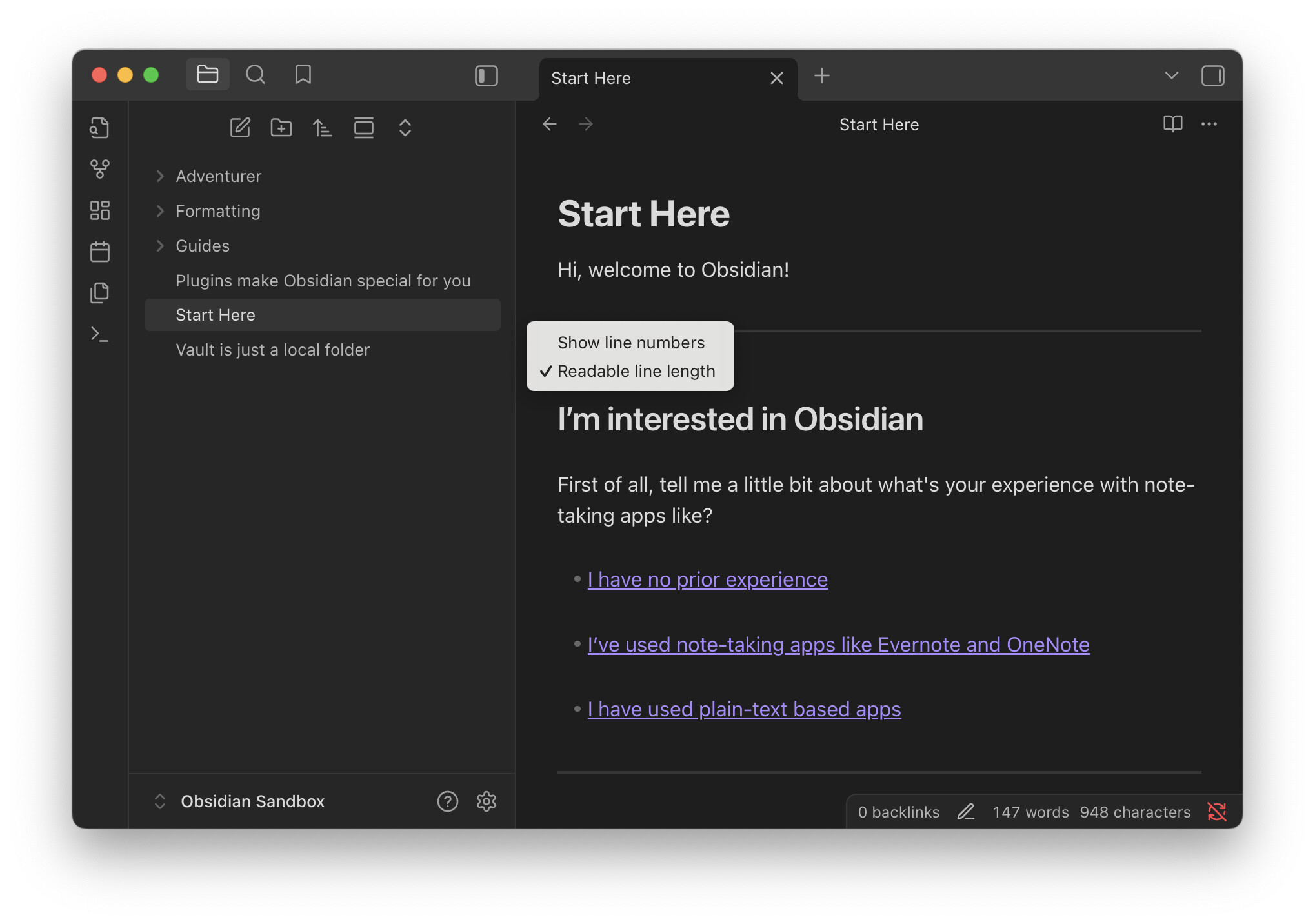Open the command palette icon

(99, 334)
